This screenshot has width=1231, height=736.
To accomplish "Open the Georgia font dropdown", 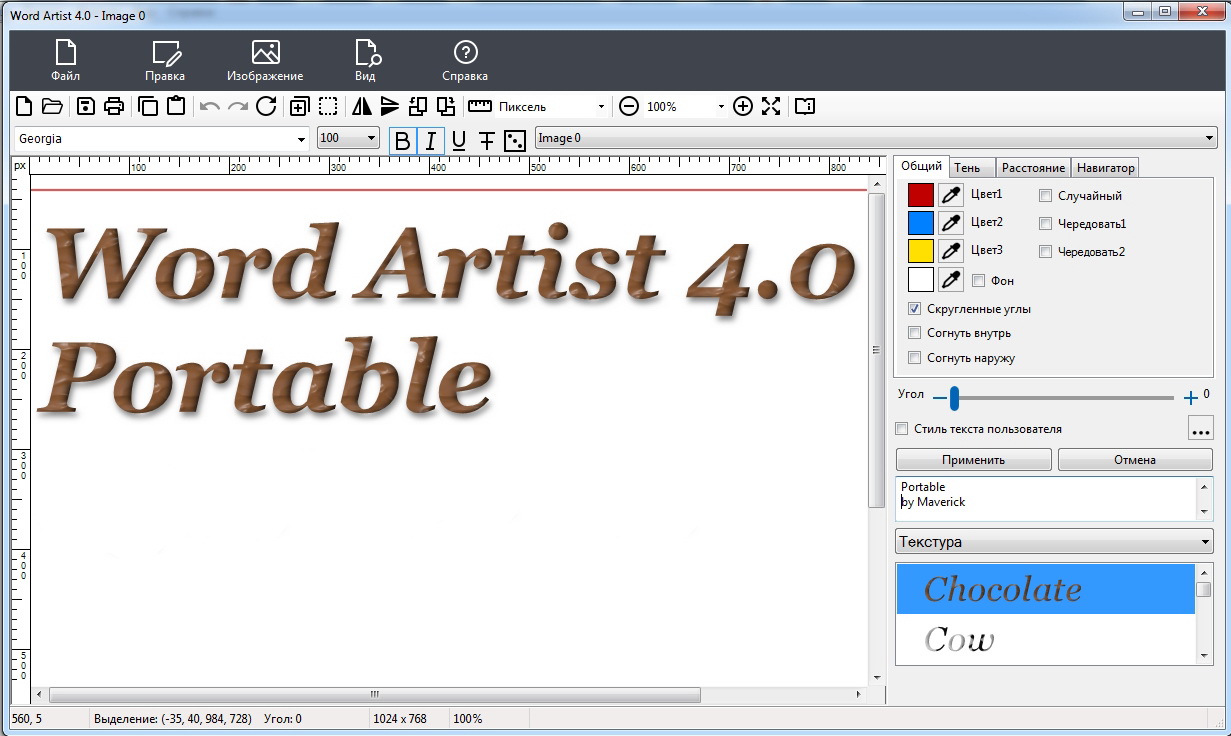I will coord(301,139).
